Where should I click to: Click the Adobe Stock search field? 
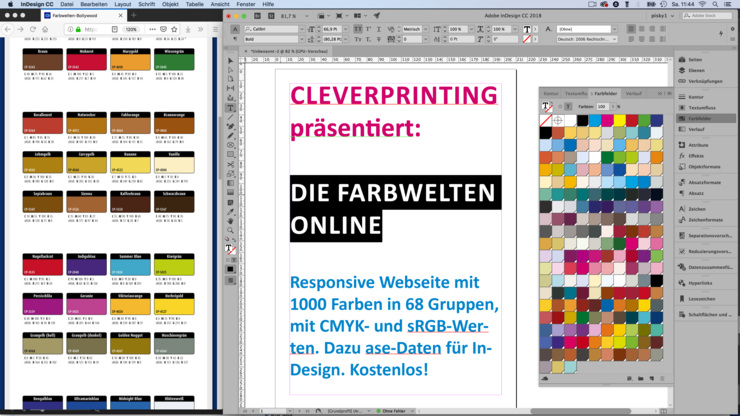pos(708,16)
